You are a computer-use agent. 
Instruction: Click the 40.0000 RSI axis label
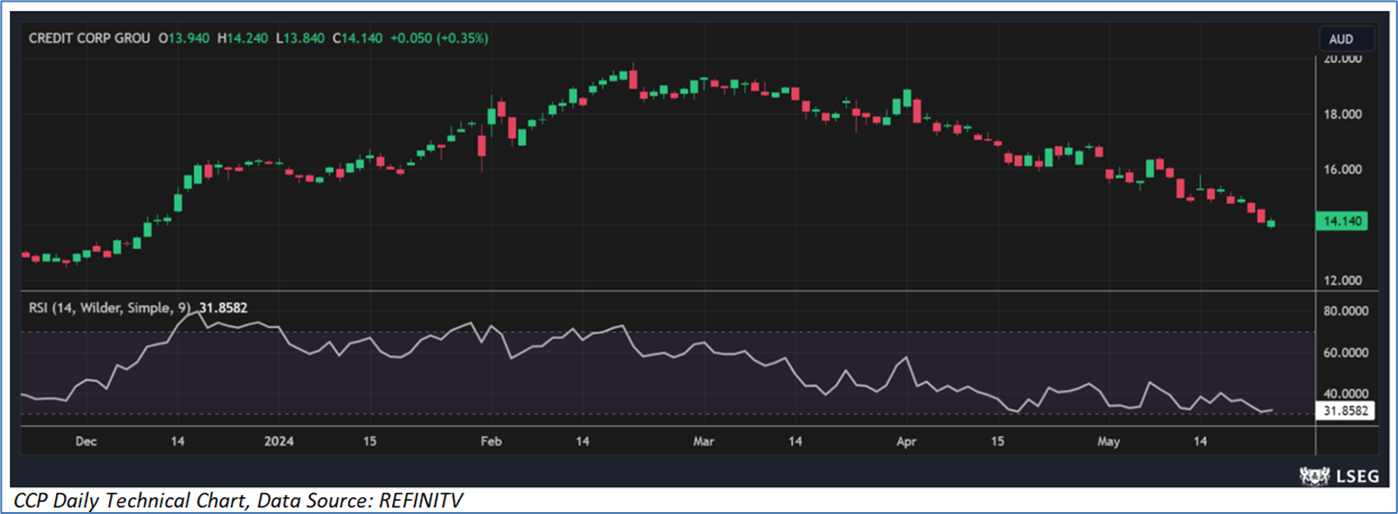[x=1344, y=394]
